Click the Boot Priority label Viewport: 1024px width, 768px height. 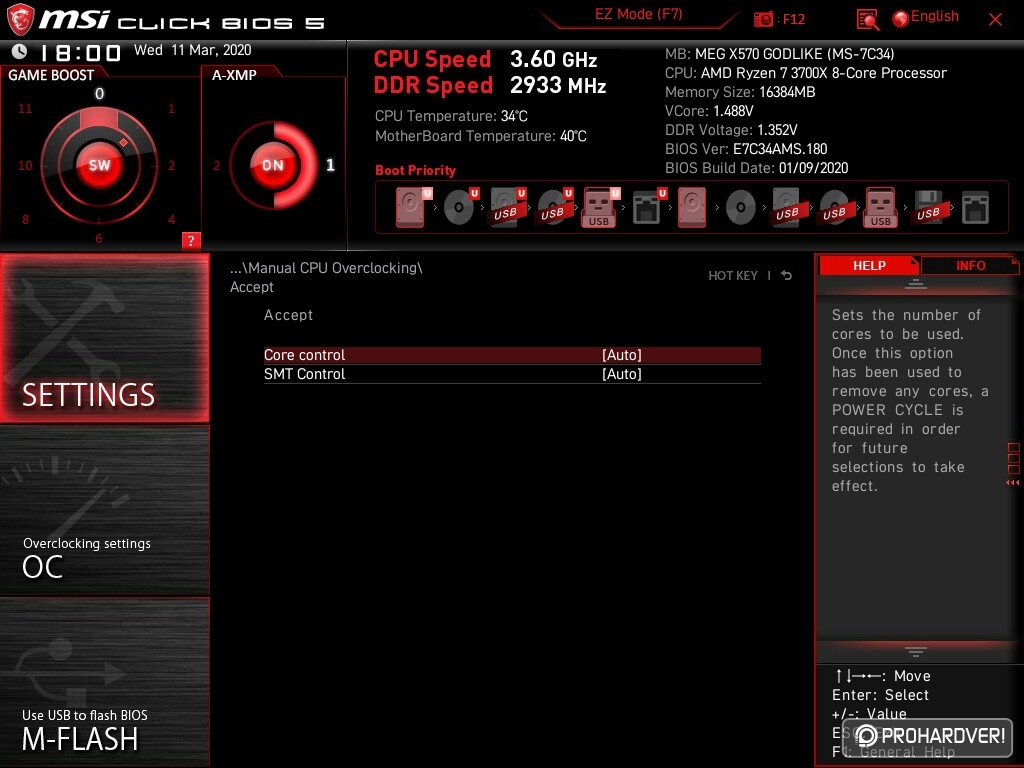click(x=415, y=170)
